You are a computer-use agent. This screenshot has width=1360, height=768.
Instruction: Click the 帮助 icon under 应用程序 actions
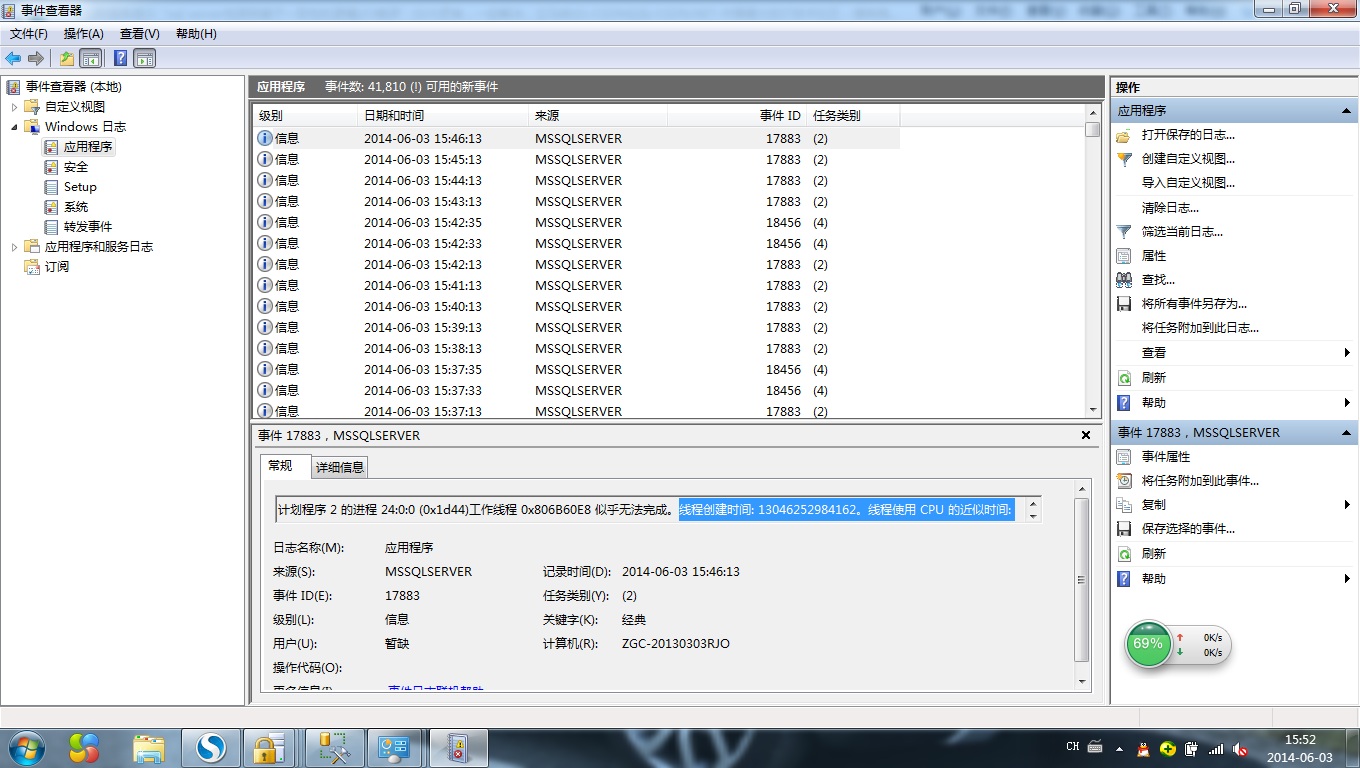click(1124, 403)
